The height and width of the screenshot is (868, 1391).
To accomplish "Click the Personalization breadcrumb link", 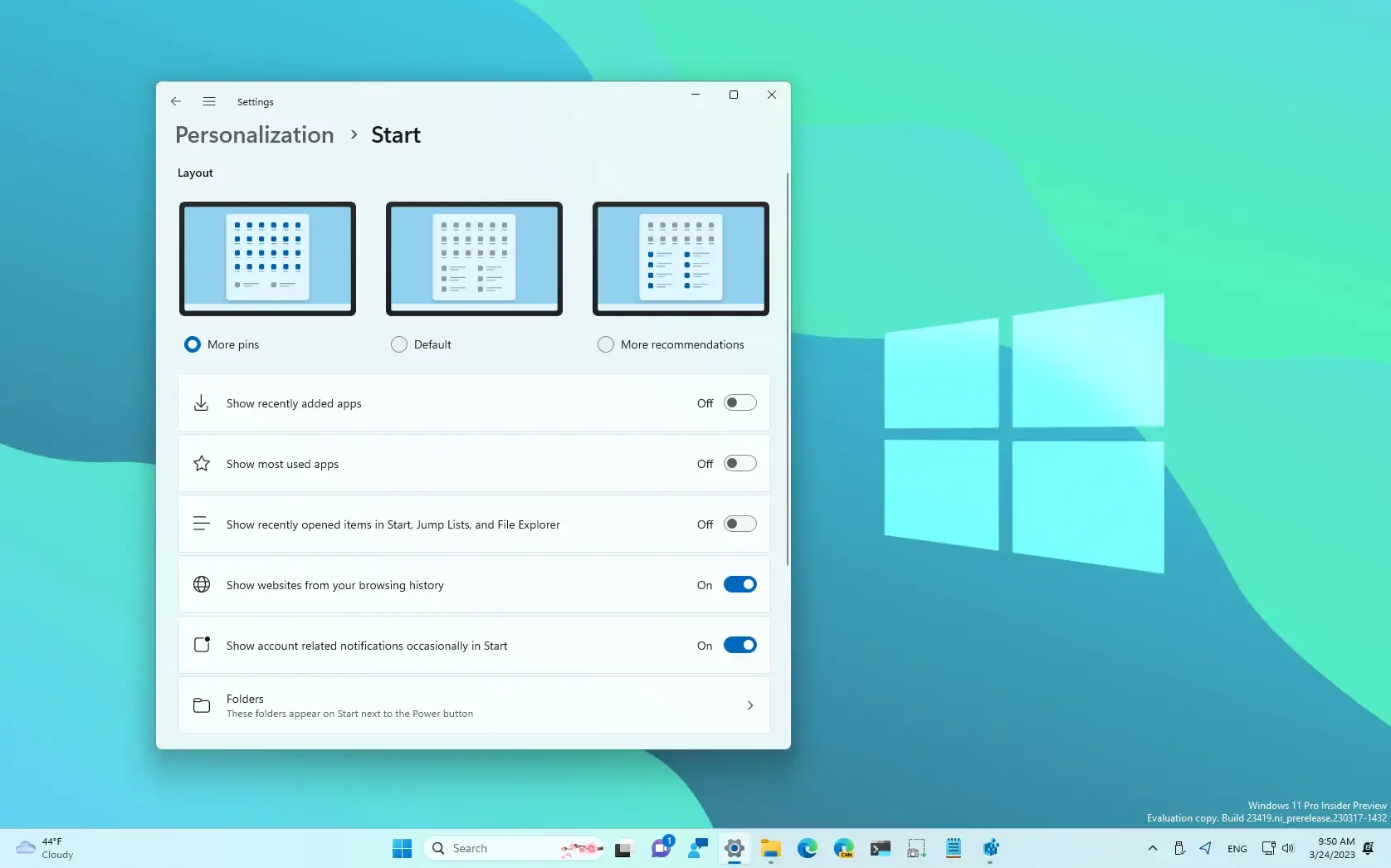I will tap(255, 134).
